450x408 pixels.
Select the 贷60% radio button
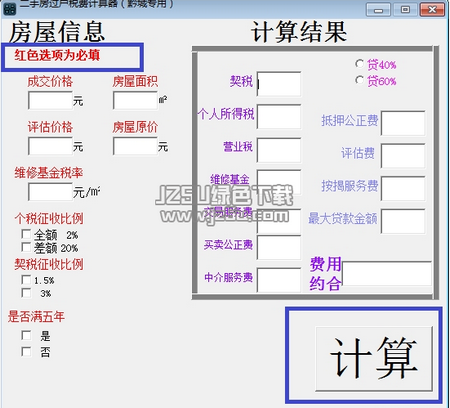359,80
